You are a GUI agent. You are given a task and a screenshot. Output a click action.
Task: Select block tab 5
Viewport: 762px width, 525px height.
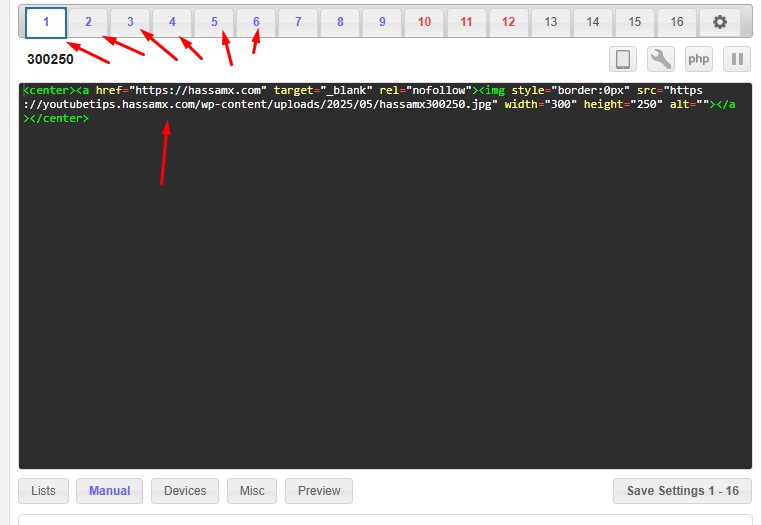214,21
